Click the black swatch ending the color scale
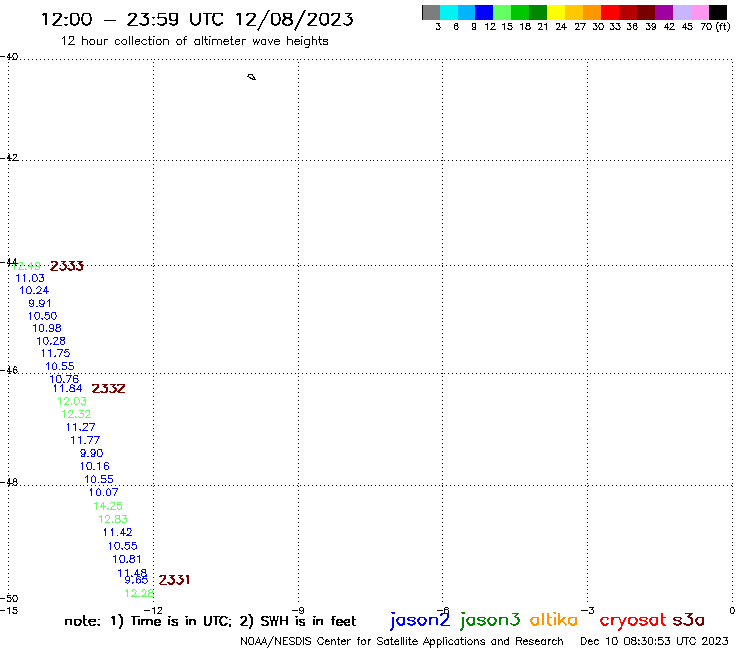The height and width of the screenshot is (650, 740). pos(718,12)
